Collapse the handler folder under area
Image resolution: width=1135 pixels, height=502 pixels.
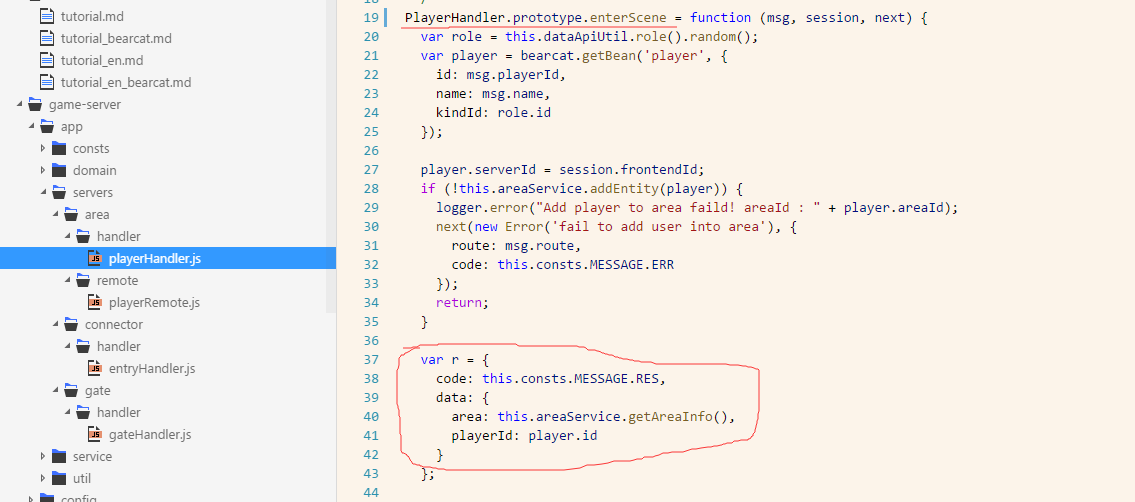tap(67, 237)
